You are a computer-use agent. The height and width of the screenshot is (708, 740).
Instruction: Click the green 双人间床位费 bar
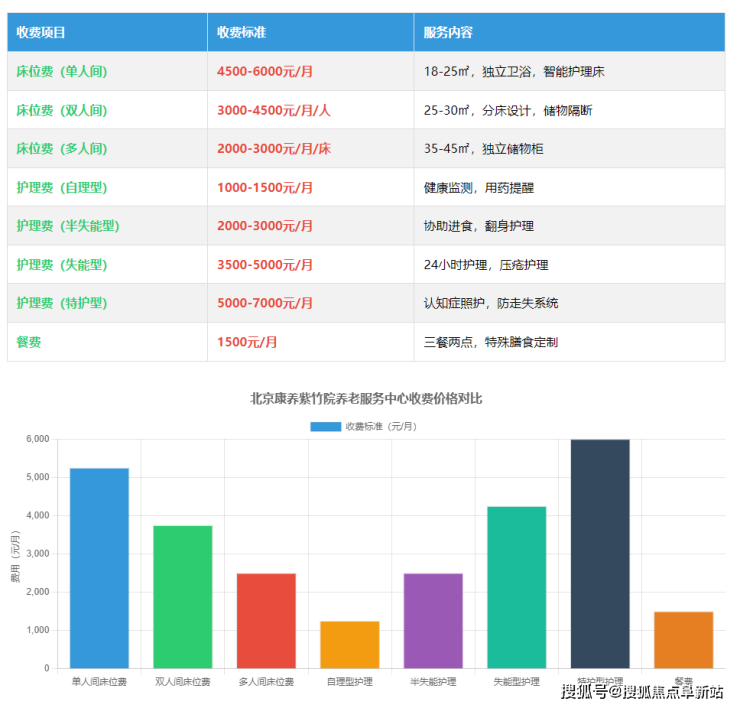tap(182, 596)
